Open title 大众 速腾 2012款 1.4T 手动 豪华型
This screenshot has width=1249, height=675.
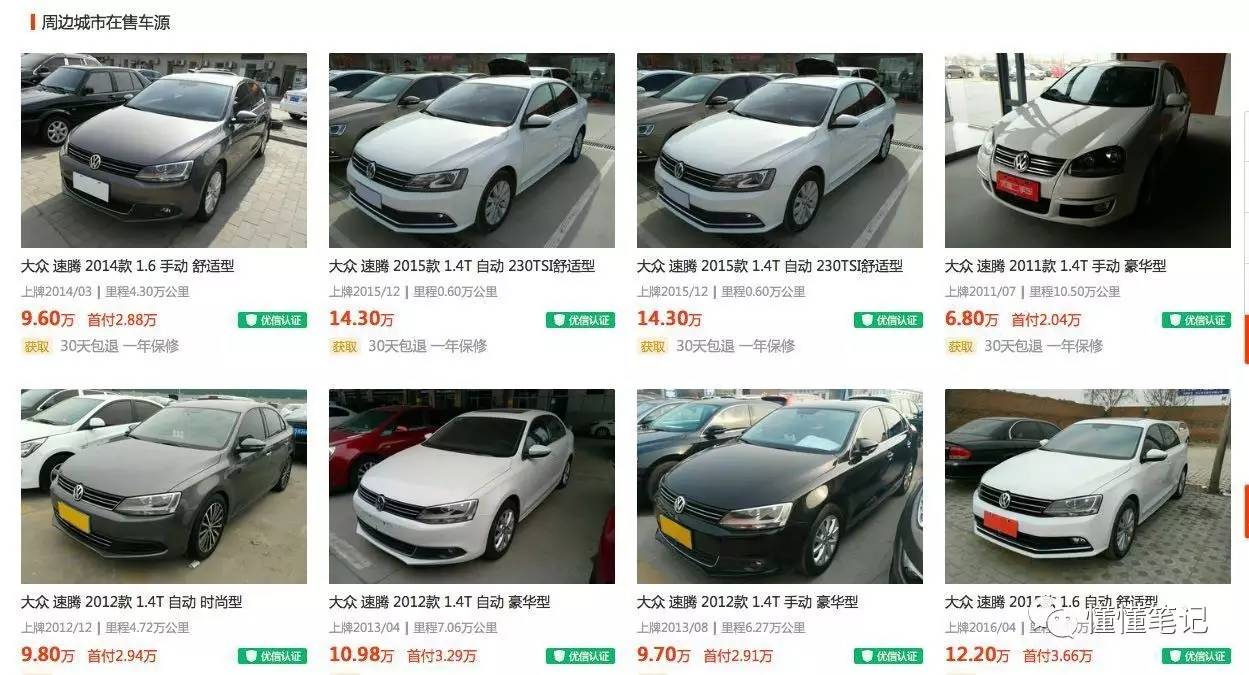[748, 602]
